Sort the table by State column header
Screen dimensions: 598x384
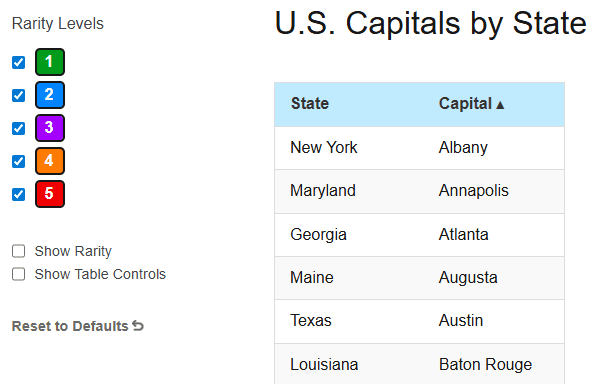pyautogui.click(x=310, y=104)
